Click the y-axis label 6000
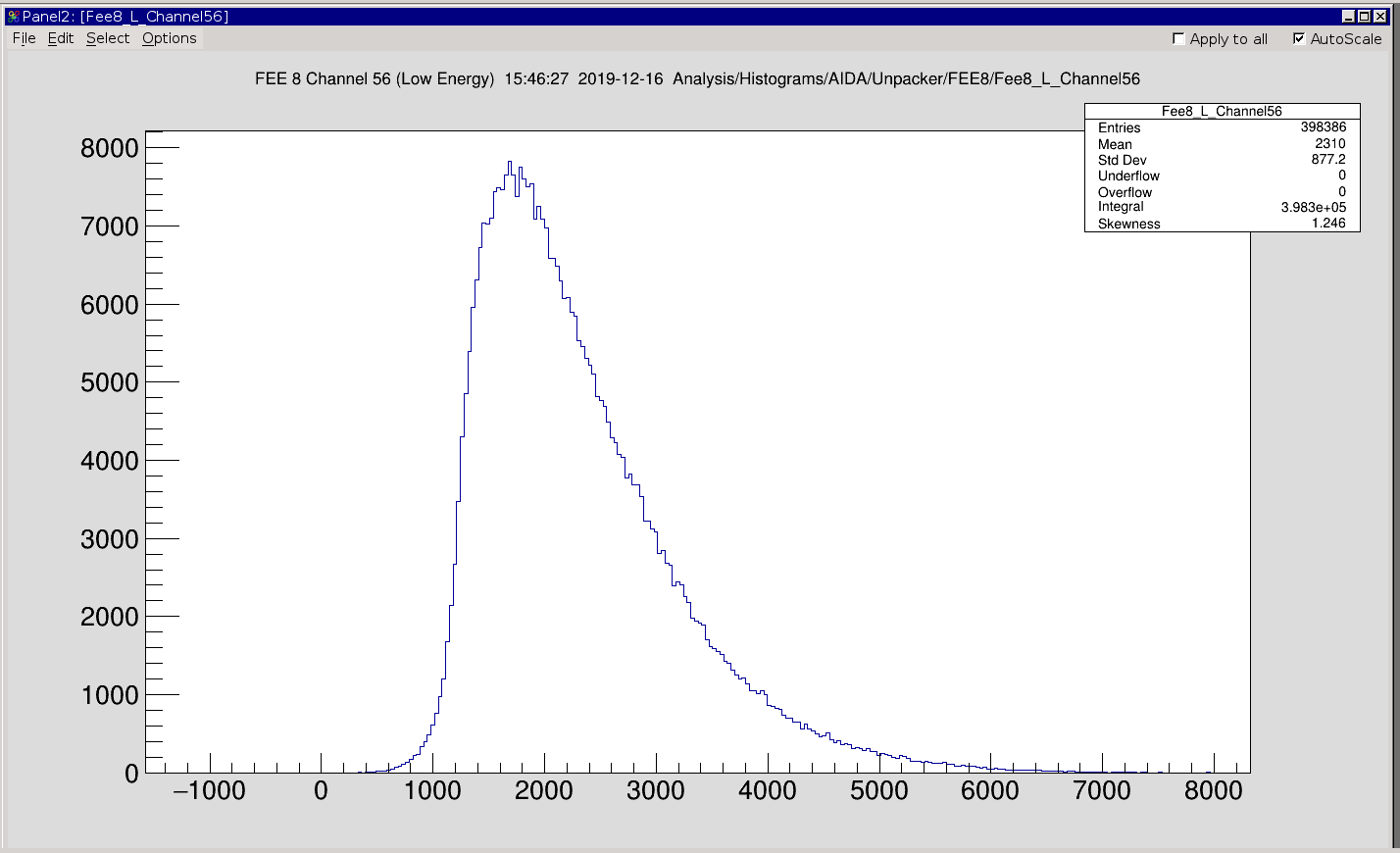This screenshot has height=853, width=1400. coord(110,305)
